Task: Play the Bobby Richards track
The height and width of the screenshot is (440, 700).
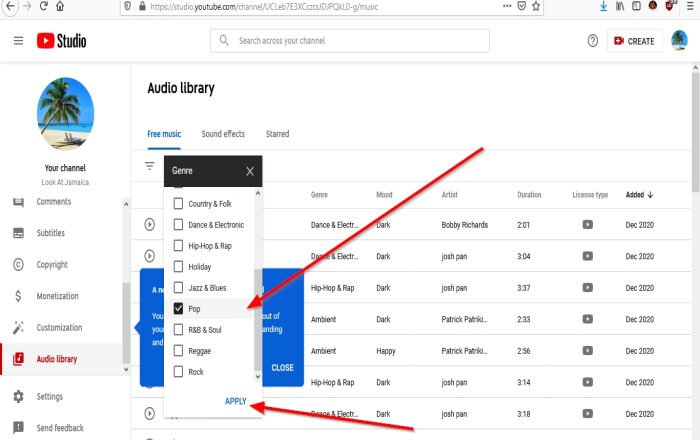Action: tap(150, 224)
